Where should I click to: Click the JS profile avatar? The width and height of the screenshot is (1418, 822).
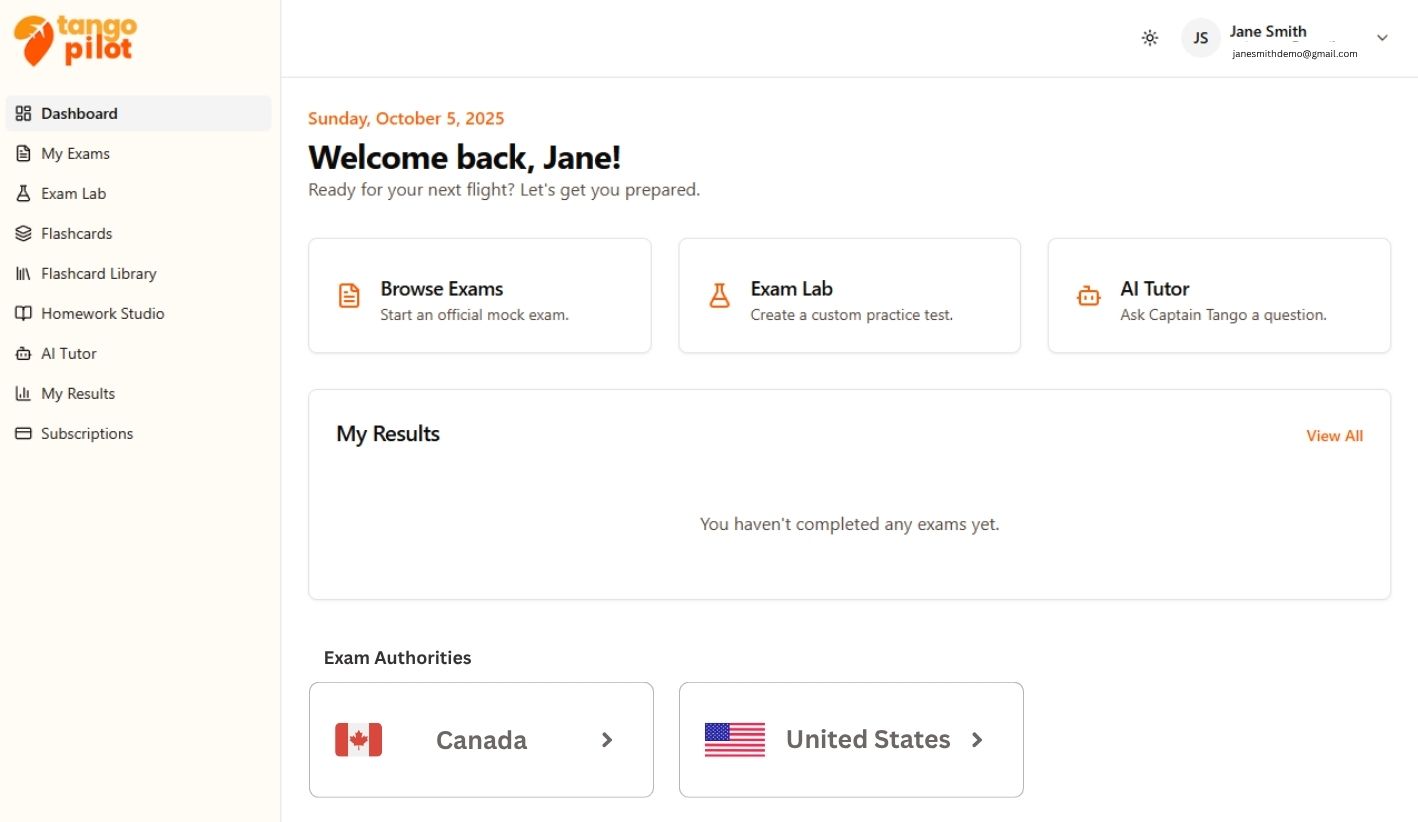[x=1201, y=38]
